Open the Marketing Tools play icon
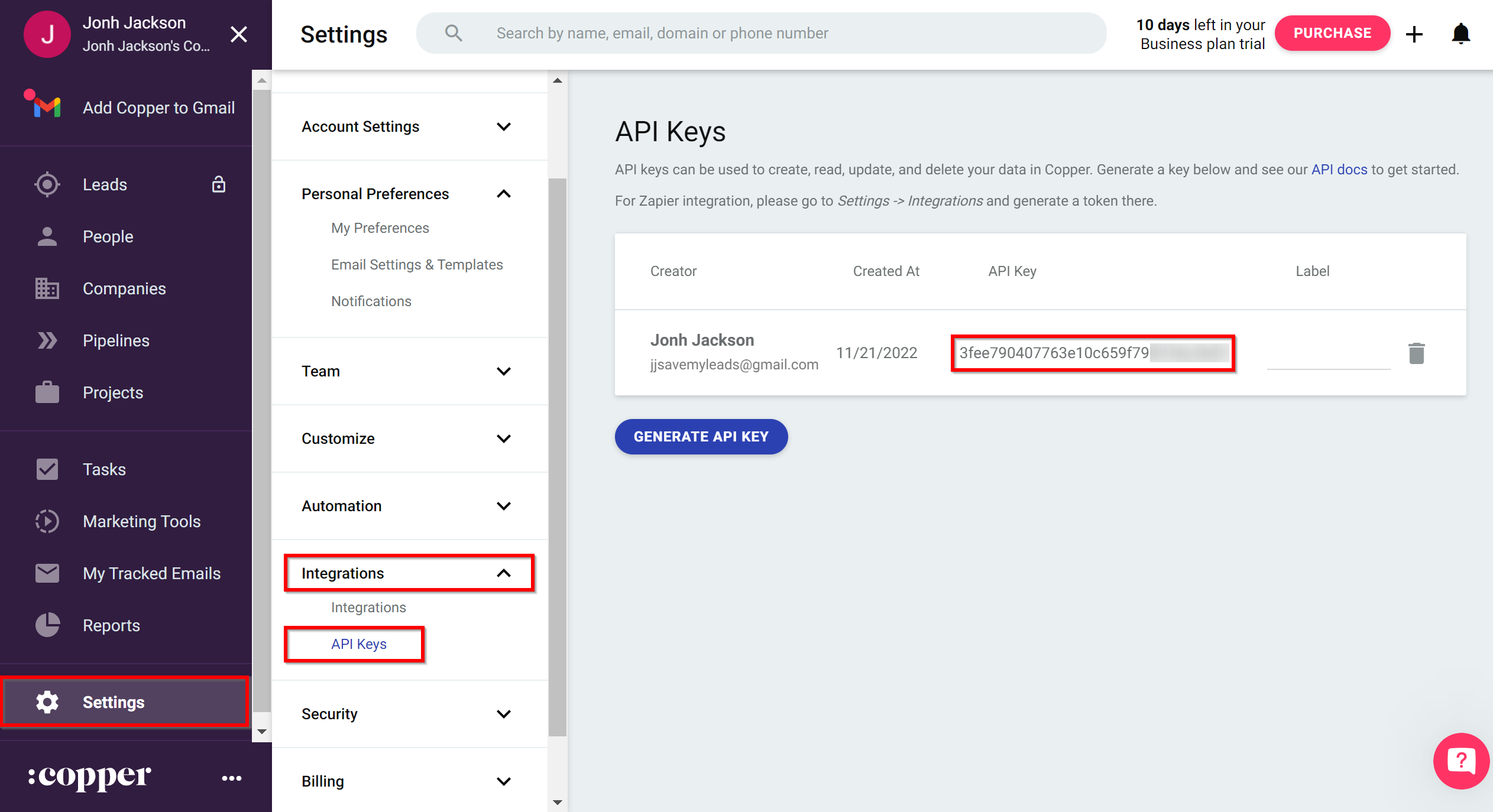1493x812 pixels. pos(47,521)
